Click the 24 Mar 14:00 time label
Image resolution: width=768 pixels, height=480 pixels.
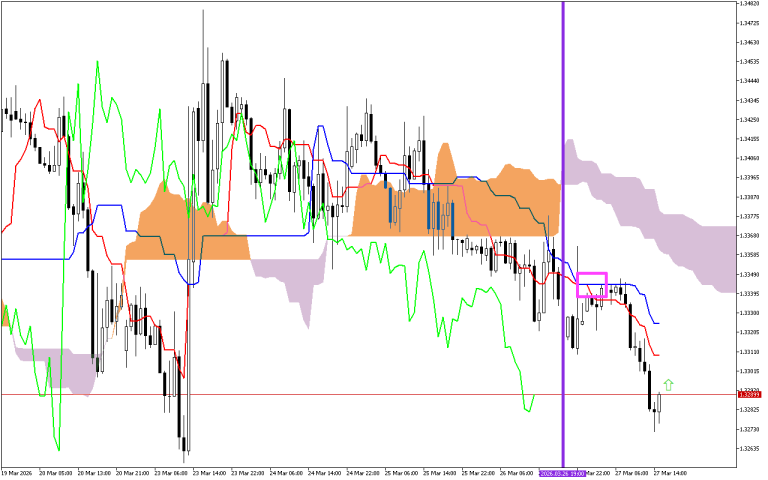tap(325, 474)
